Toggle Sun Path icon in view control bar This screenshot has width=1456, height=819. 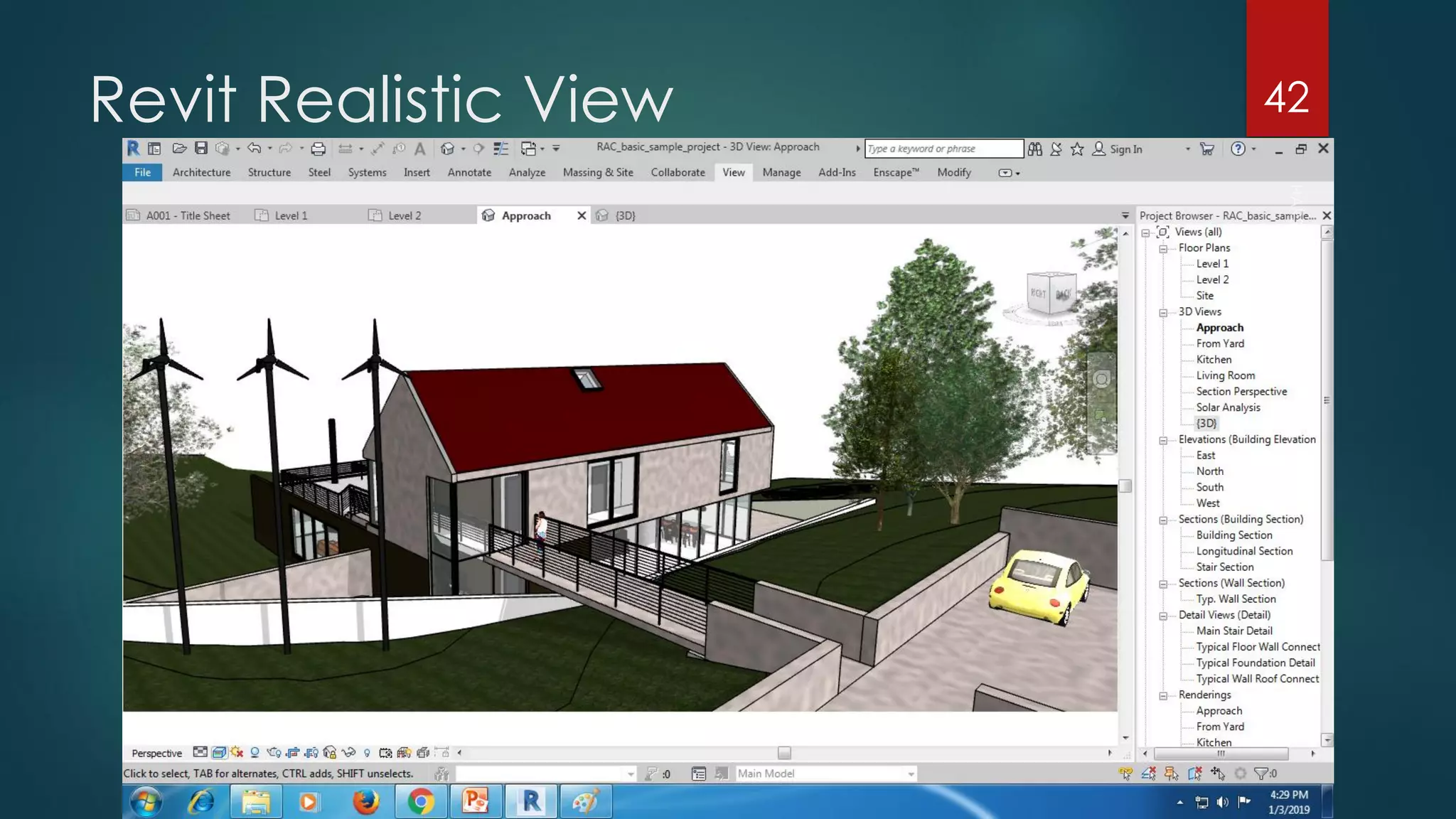point(237,752)
